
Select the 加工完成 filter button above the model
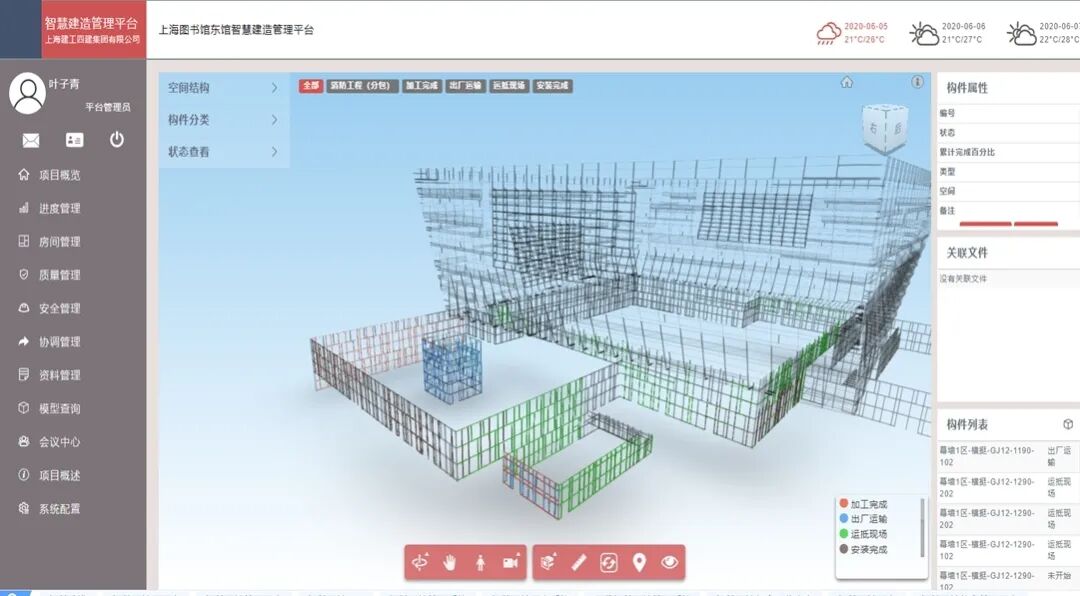tap(422, 85)
